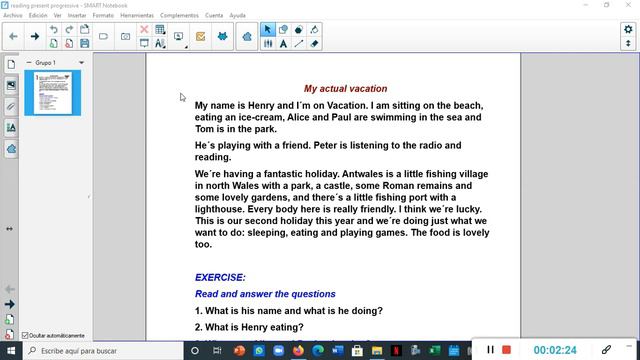Click the Redo icon
This screenshot has width=640, height=360.
[x=69, y=29]
